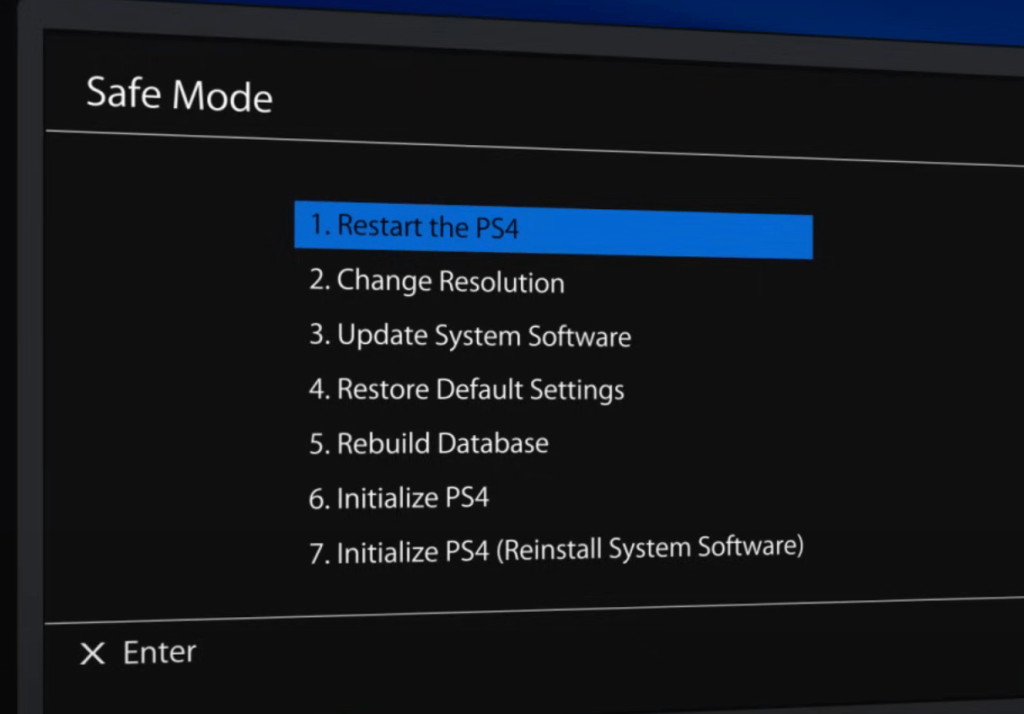
Task: Click the parenthetical Reinstall System Software text
Action: click(x=650, y=548)
